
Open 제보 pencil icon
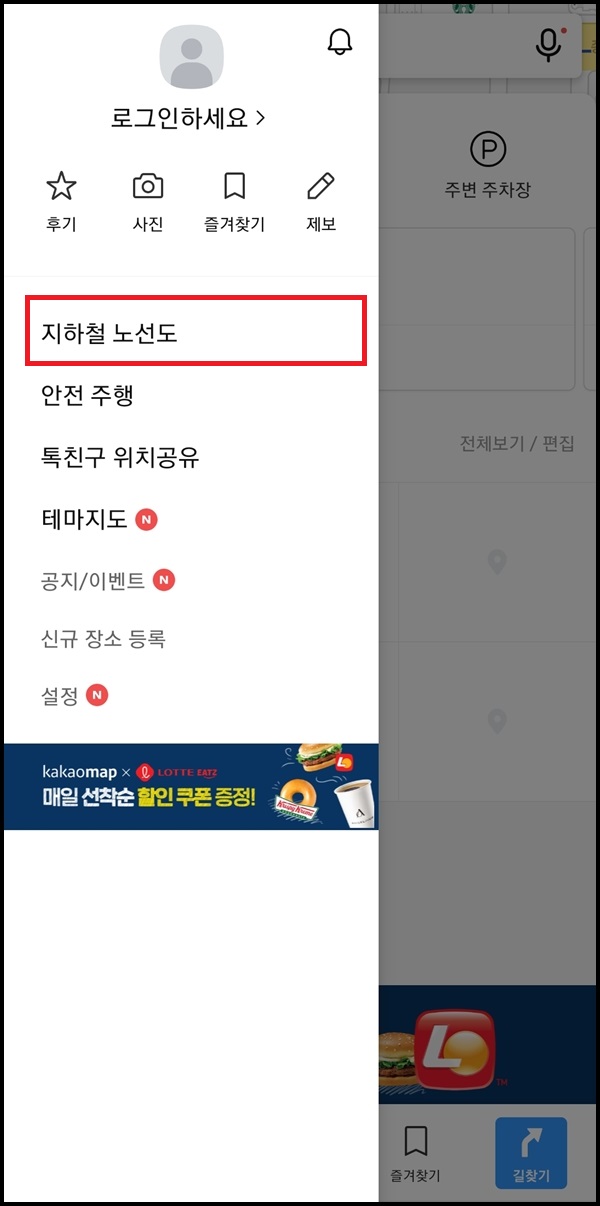coord(321,186)
